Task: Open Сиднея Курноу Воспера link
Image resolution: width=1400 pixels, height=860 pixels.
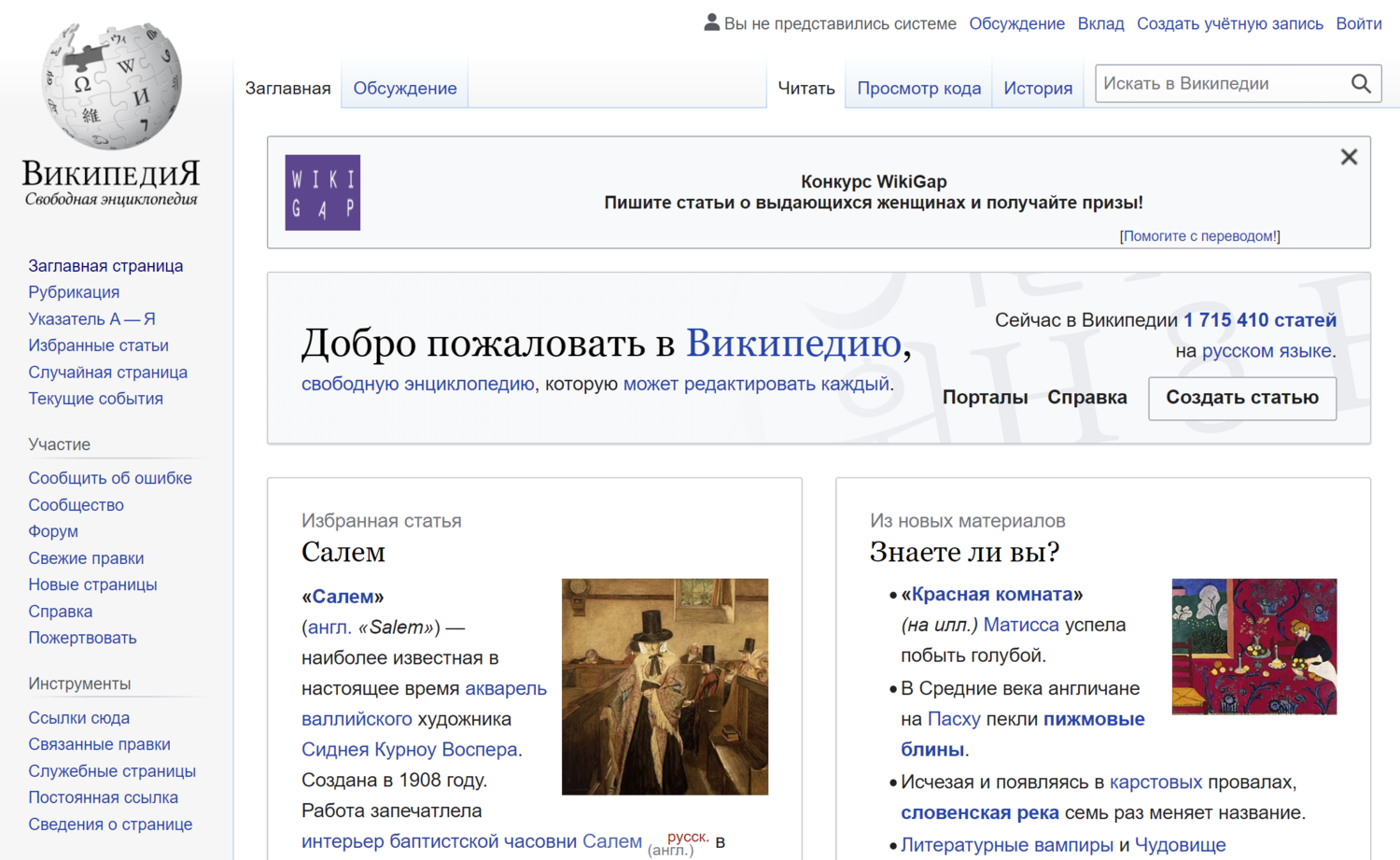Action: (x=410, y=750)
